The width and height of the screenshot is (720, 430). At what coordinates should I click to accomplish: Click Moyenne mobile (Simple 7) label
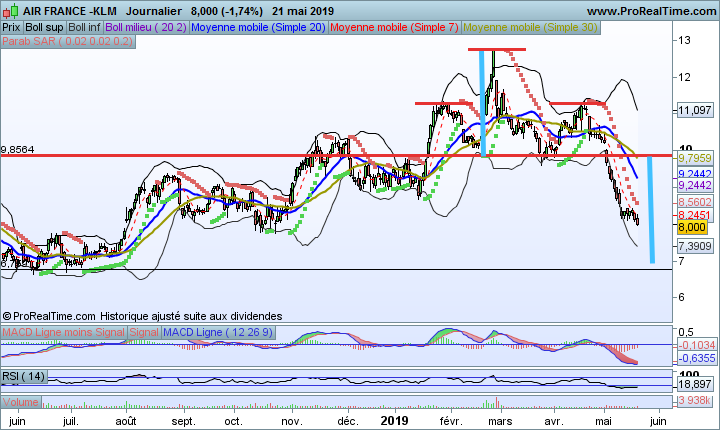394,28
